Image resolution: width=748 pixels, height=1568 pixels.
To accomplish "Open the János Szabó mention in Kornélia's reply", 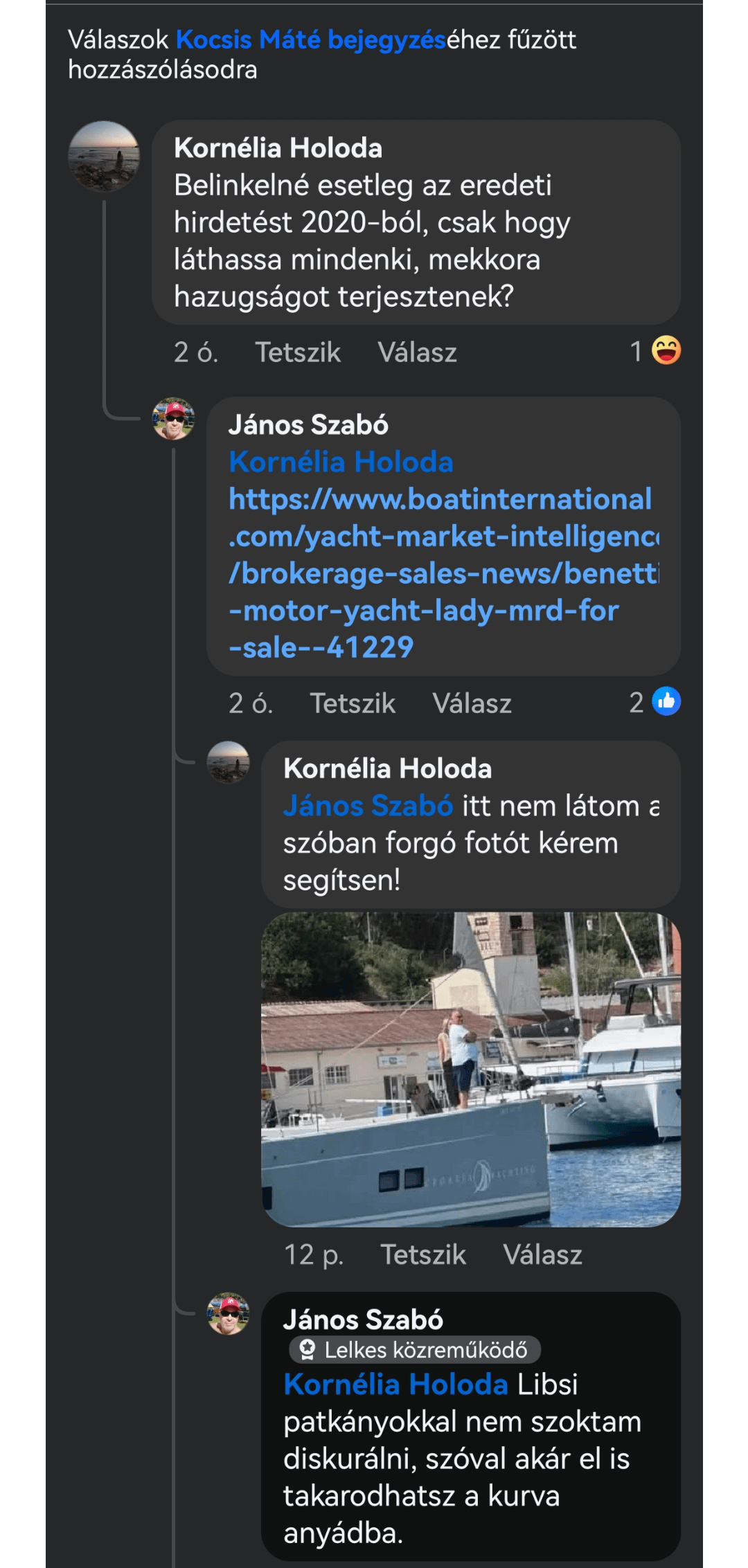I will click(x=368, y=806).
